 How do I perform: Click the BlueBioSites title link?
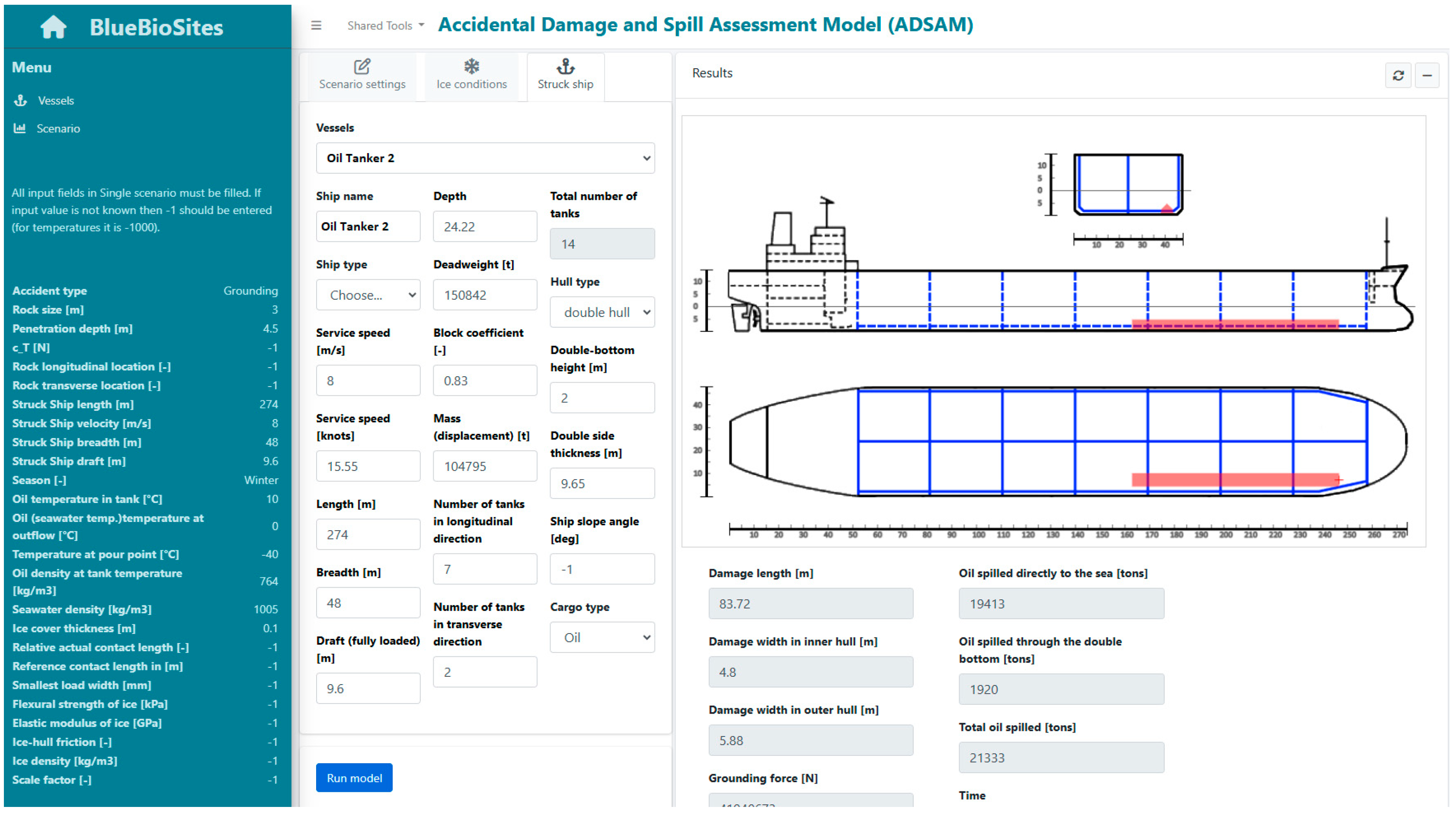point(156,27)
